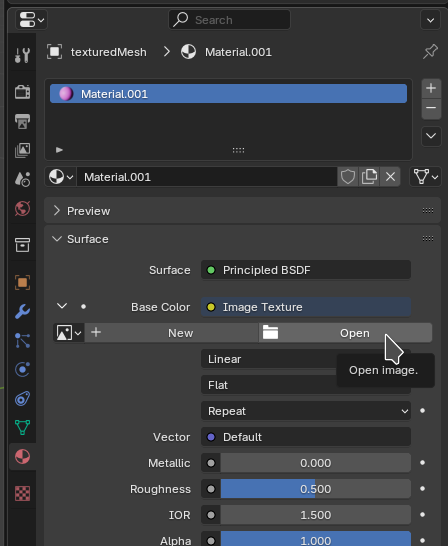Click the properties Search field
Image resolution: width=448 pixels, height=546 pixels.
click(229, 20)
